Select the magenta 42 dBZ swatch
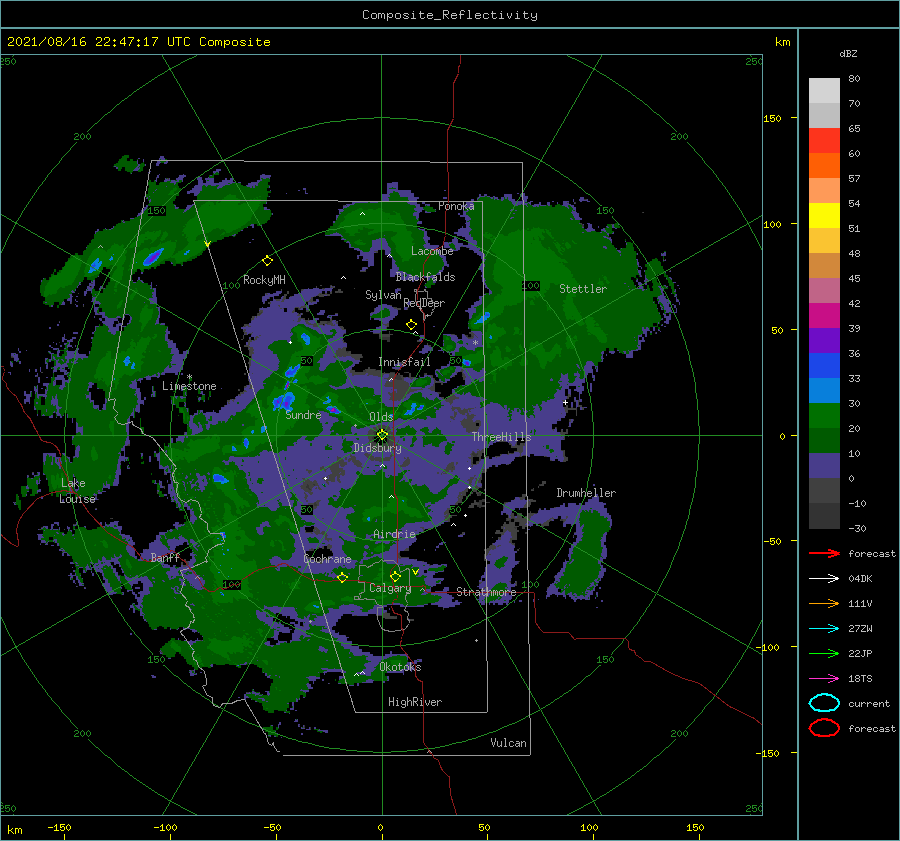This screenshot has height=841, width=900. pos(824,315)
